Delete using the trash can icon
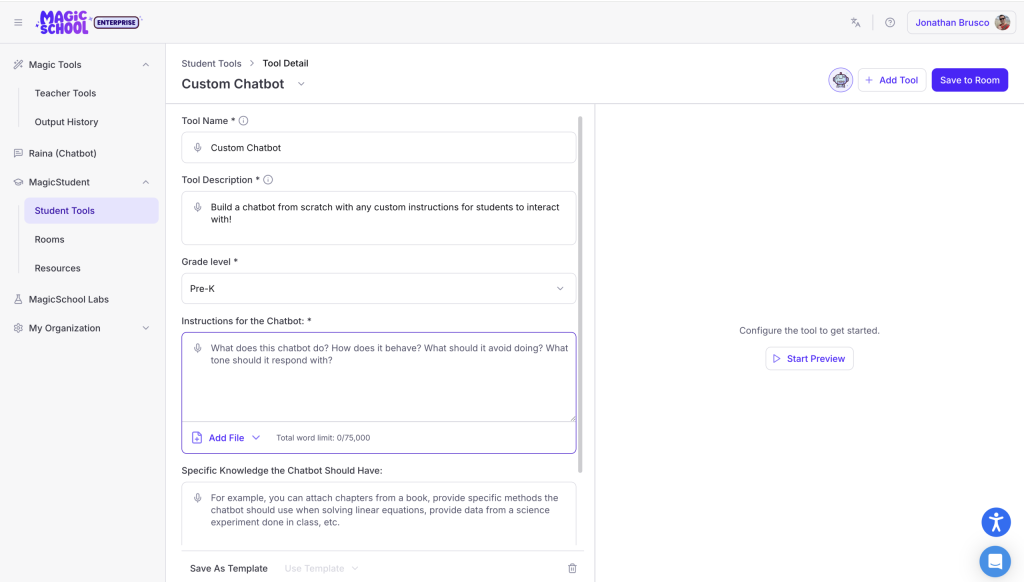 point(572,568)
